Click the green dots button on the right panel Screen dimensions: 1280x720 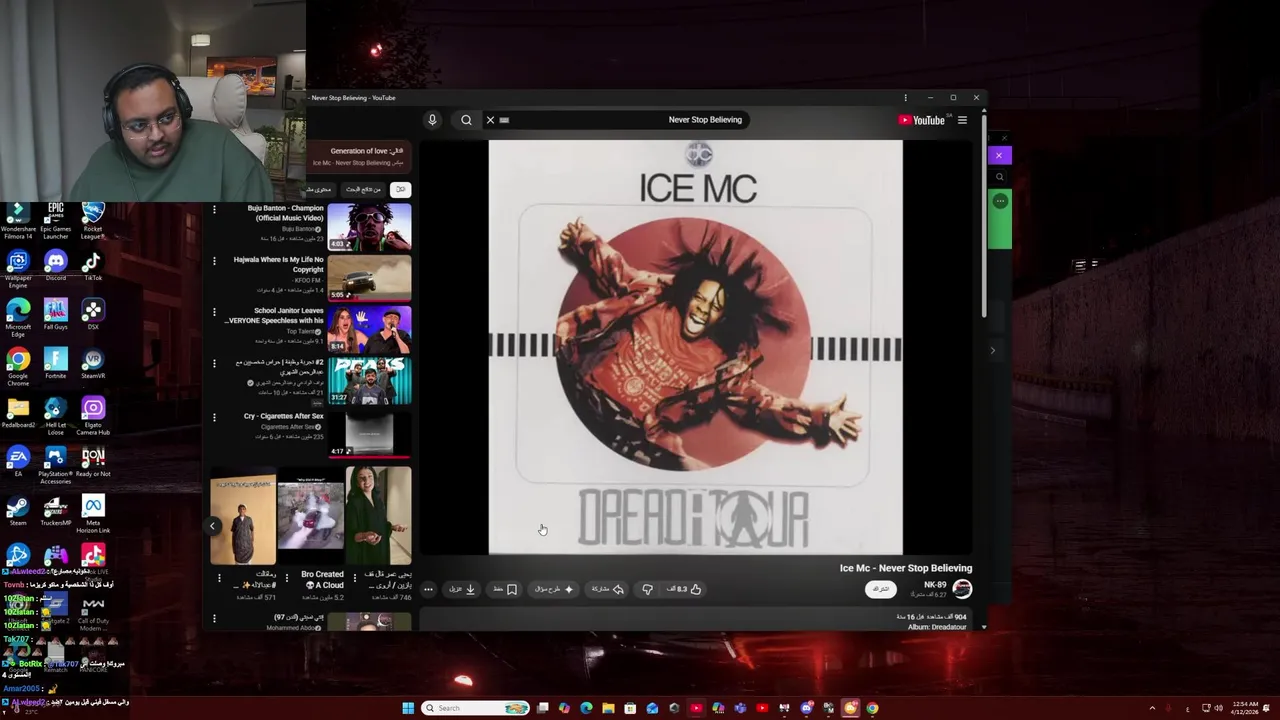coord(1000,201)
